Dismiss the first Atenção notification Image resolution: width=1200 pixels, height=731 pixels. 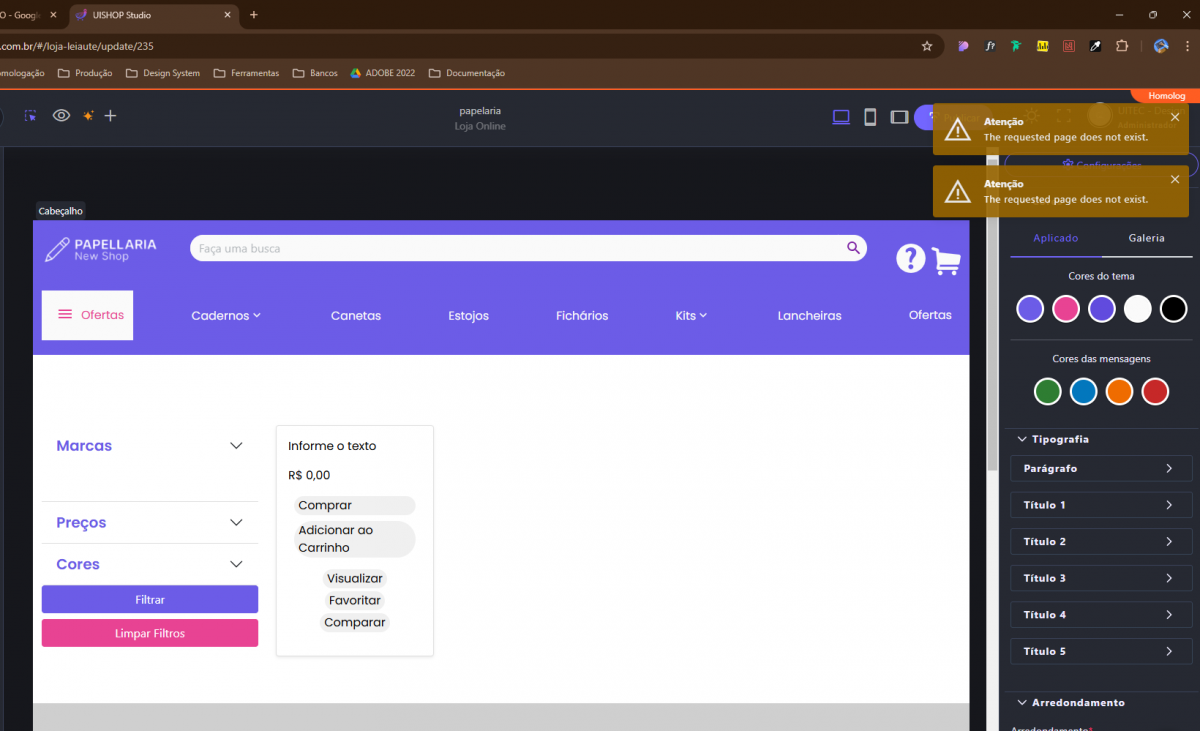tap(1175, 117)
